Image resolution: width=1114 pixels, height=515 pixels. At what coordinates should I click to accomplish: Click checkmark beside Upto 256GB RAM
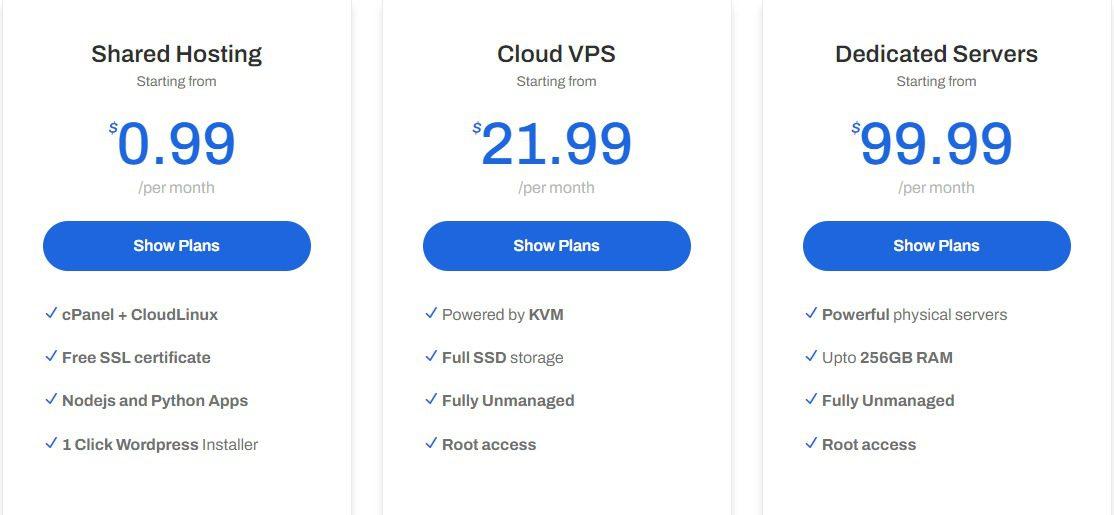tap(811, 356)
